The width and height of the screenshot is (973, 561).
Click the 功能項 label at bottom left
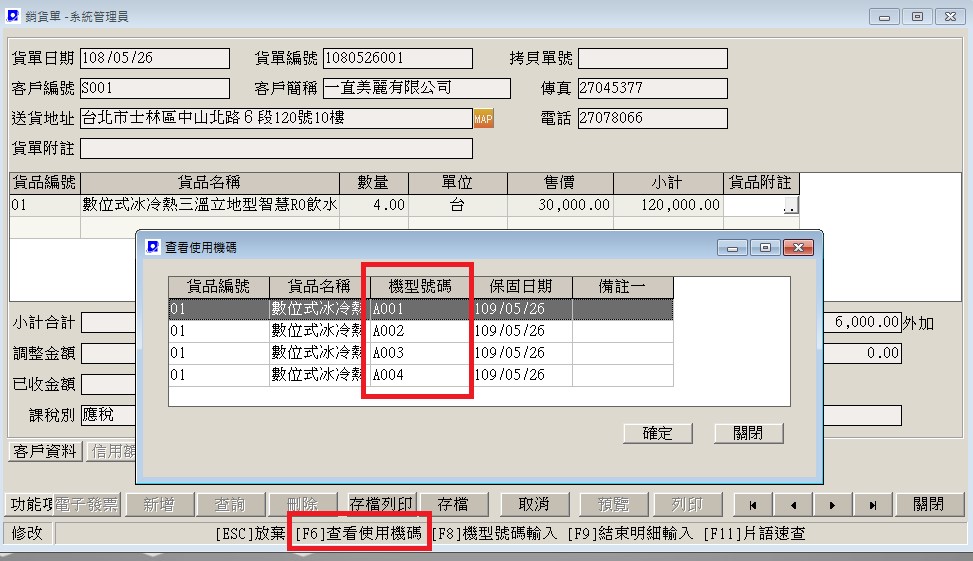31,505
